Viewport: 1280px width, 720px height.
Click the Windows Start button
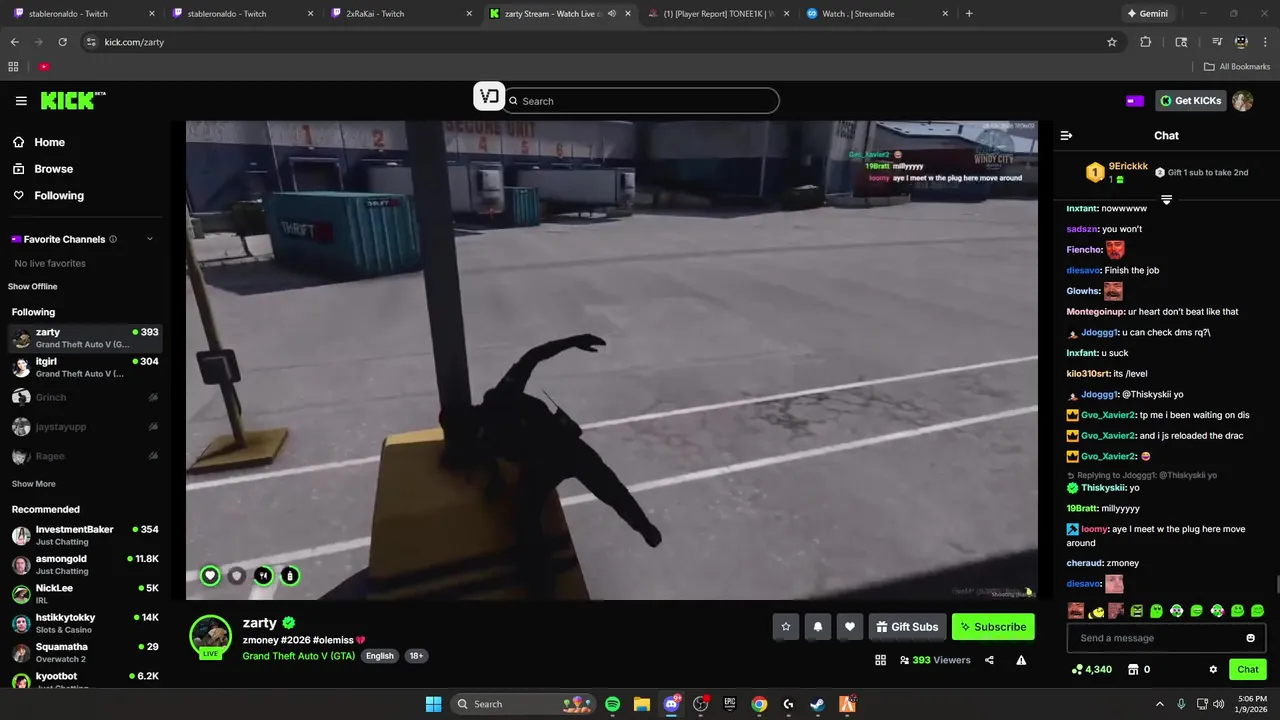[x=433, y=704]
